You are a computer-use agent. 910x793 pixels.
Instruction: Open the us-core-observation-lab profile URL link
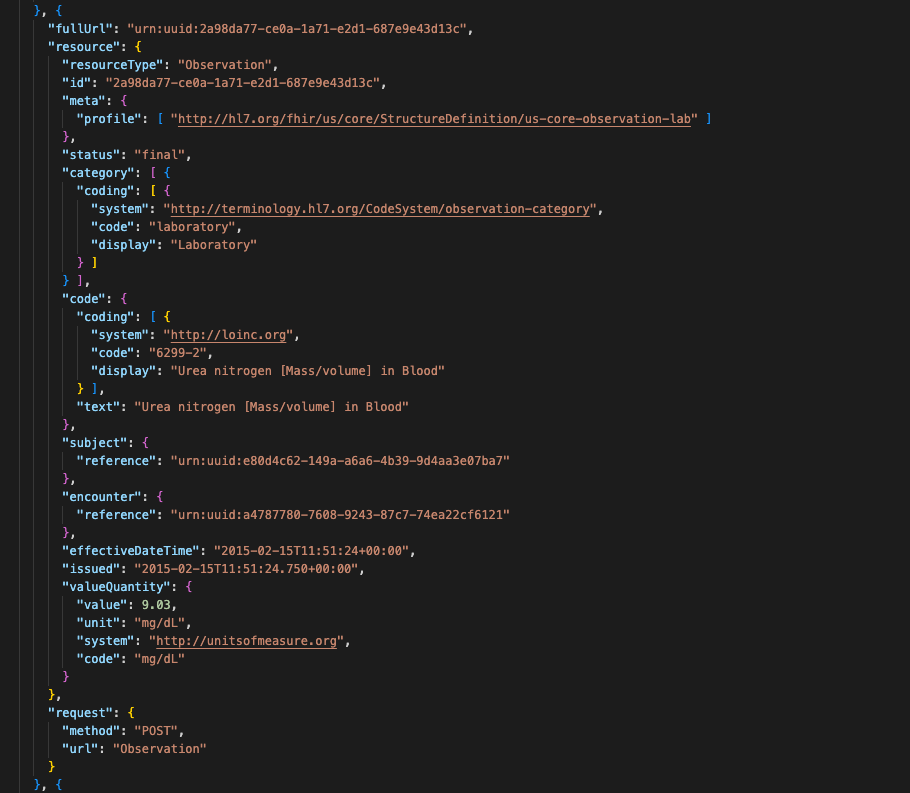pos(434,119)
